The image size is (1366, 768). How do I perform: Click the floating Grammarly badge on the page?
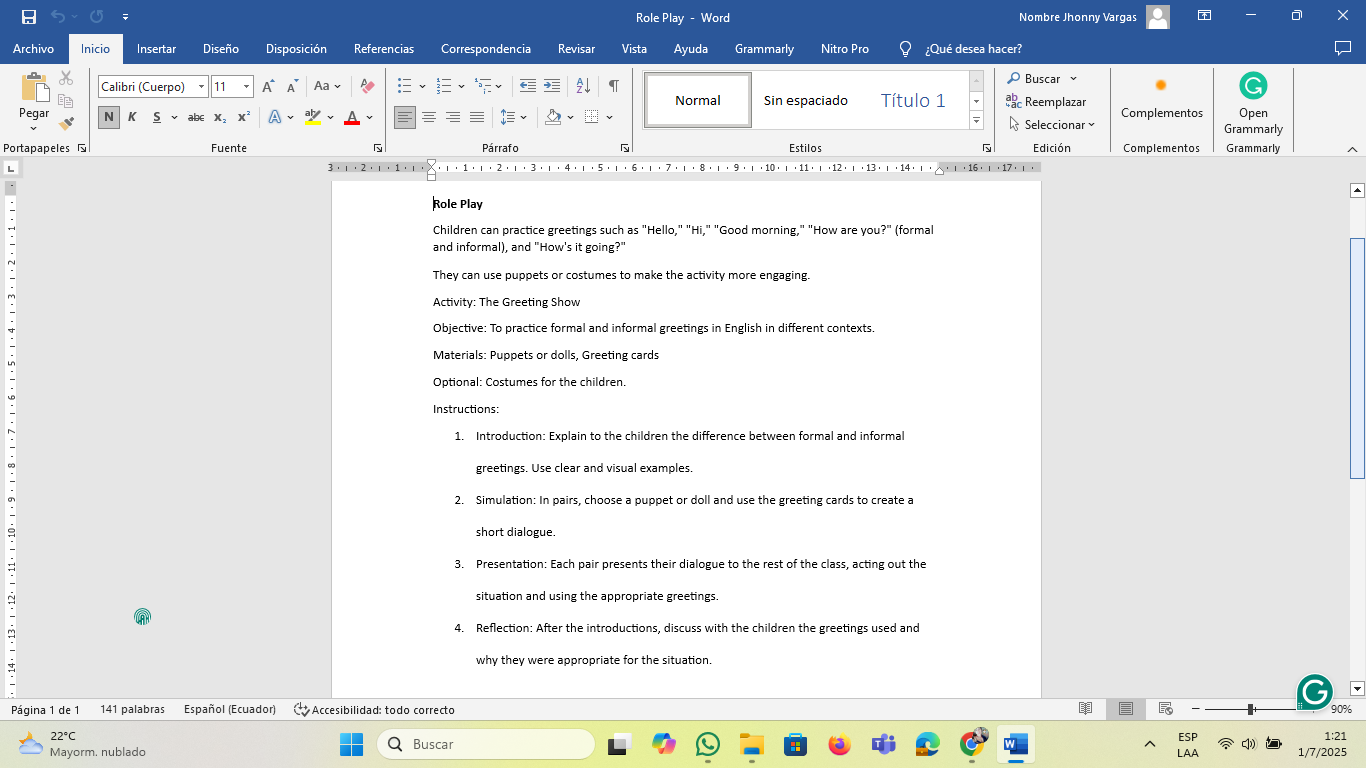click(1315, 691)
